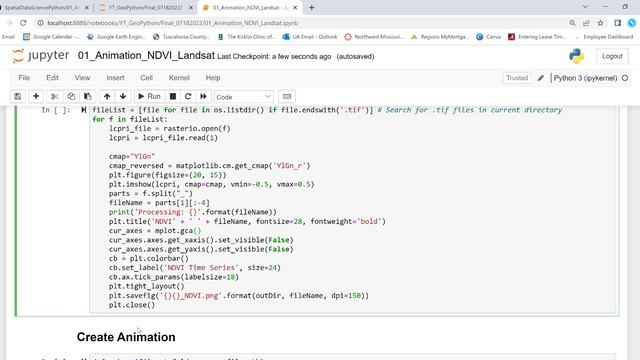Open the Insert menu
The width and height of the screenshot is (640, 360).
point(115,78)
